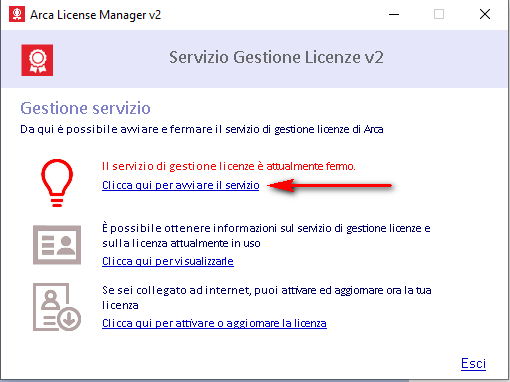This screenshot has height=382, width=510.
Task: Click the 'Se sei collegato ad internet' text
Action: [x=267, y=298]
